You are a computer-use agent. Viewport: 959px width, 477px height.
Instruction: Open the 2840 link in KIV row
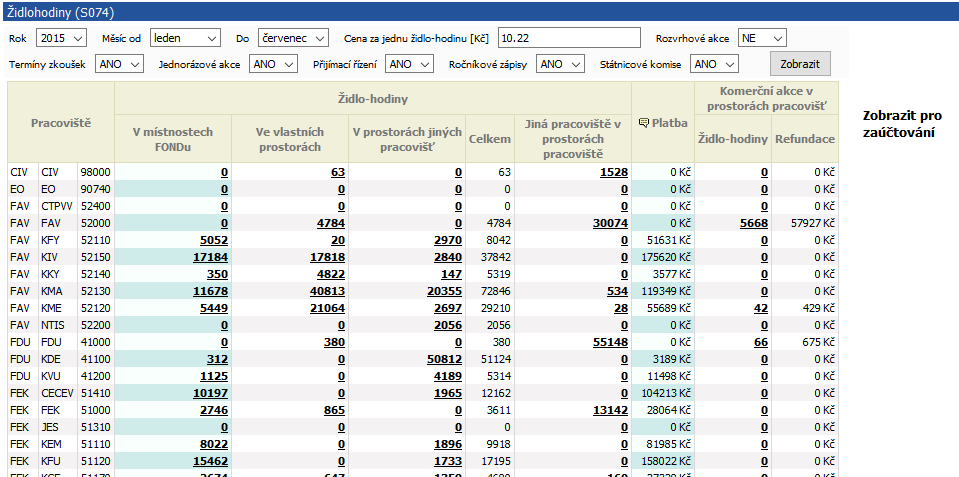coord(448,257)
